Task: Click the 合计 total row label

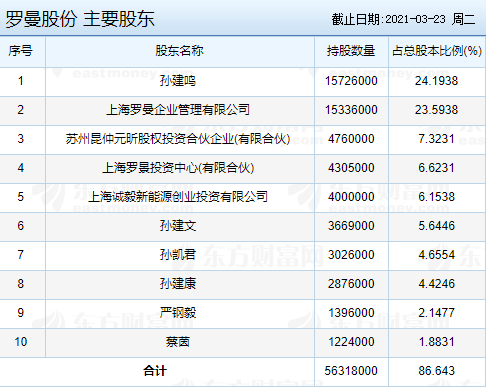Action: click(155, 371)
